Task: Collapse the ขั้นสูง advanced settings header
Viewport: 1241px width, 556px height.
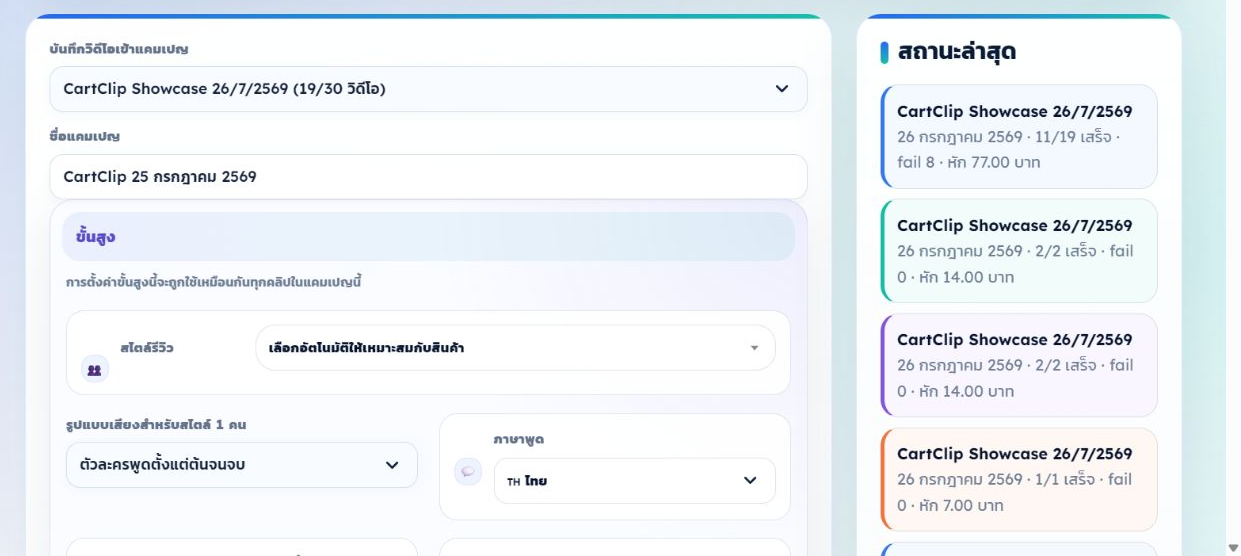Action: pos(428,237)
